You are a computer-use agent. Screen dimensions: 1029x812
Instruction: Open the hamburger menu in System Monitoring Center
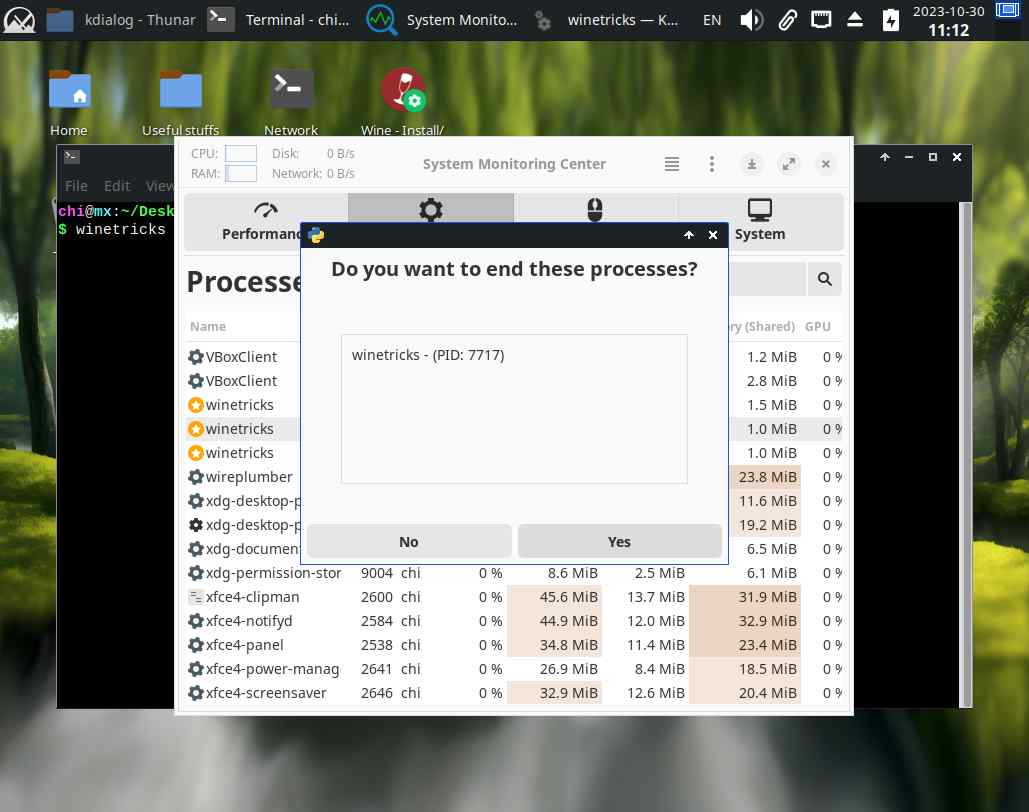[671, 164]
